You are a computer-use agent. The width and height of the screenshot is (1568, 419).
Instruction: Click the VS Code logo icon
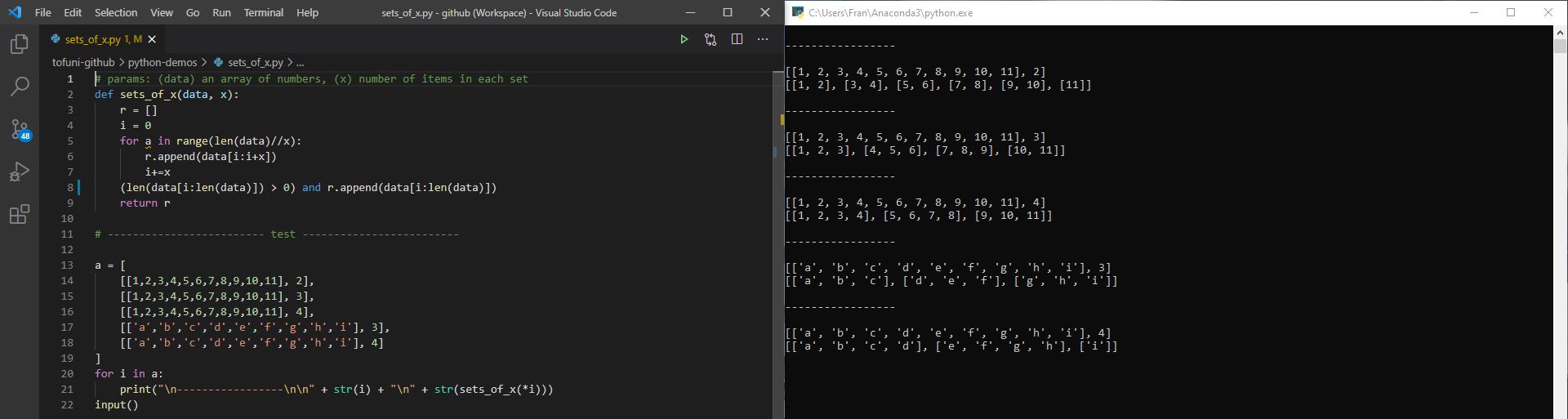click(15, 12)
